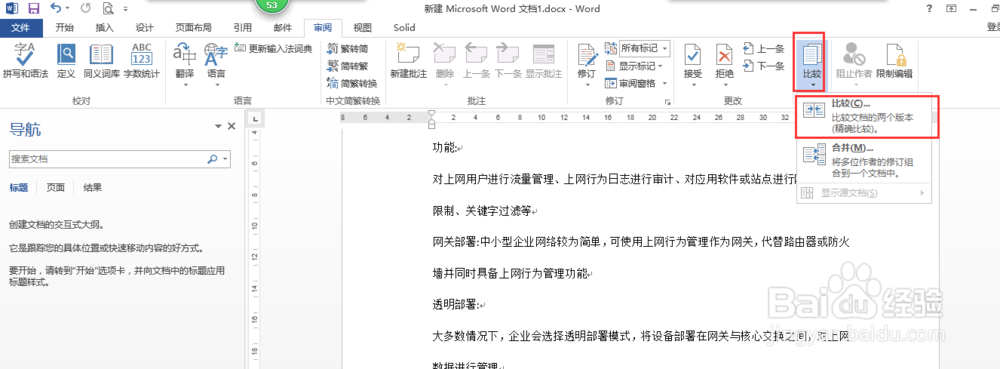Go to next change (下一条) in 更改 group
This screenshot has height=369, width=1000.
pos(763,66)
